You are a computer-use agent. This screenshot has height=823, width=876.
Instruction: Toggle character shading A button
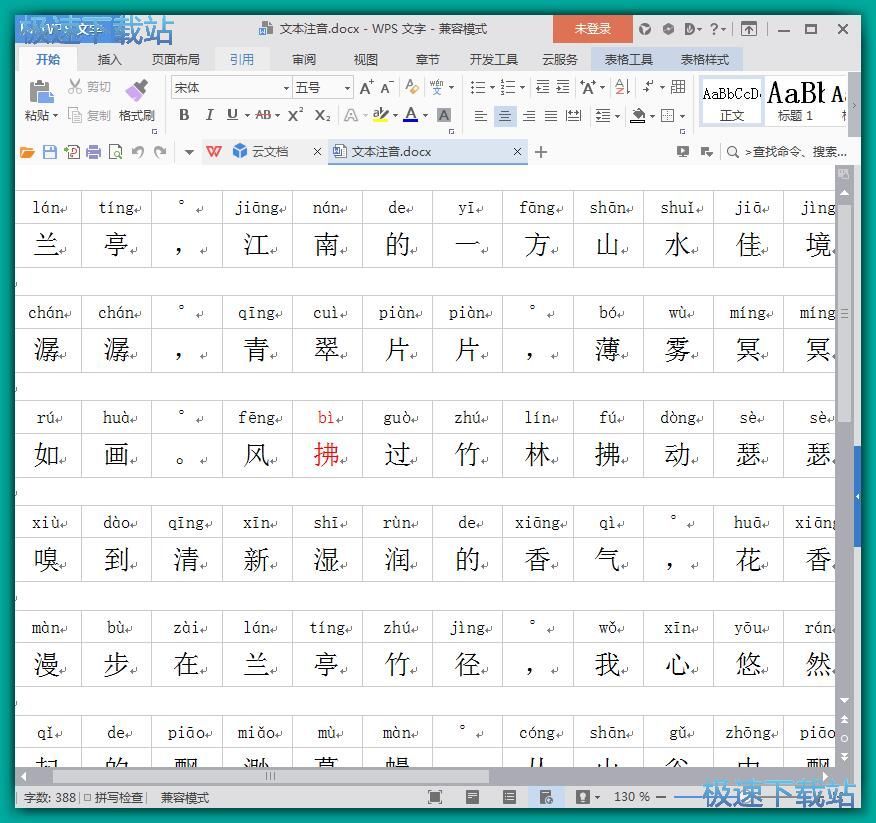click(444, 115)
